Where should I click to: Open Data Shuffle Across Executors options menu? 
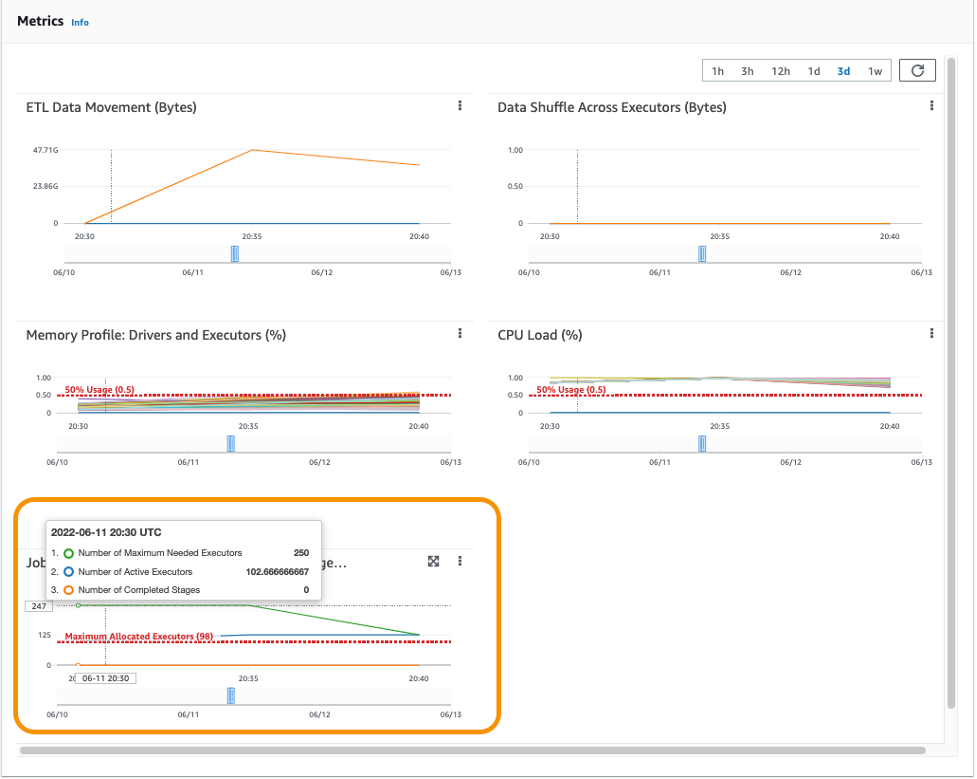tap(932, 106)
